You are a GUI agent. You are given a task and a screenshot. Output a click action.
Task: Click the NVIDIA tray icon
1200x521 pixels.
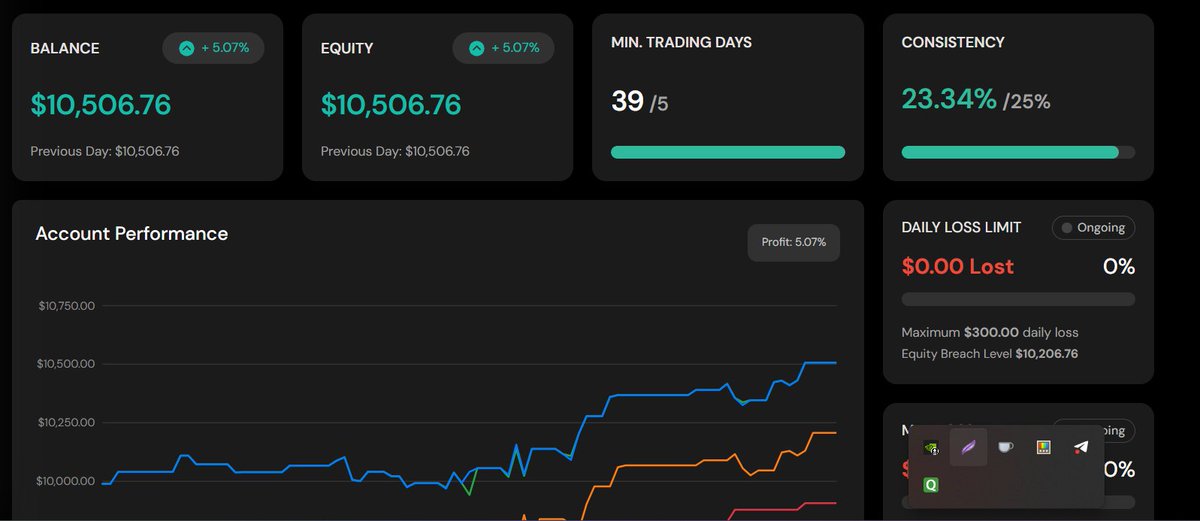point(930,448)
